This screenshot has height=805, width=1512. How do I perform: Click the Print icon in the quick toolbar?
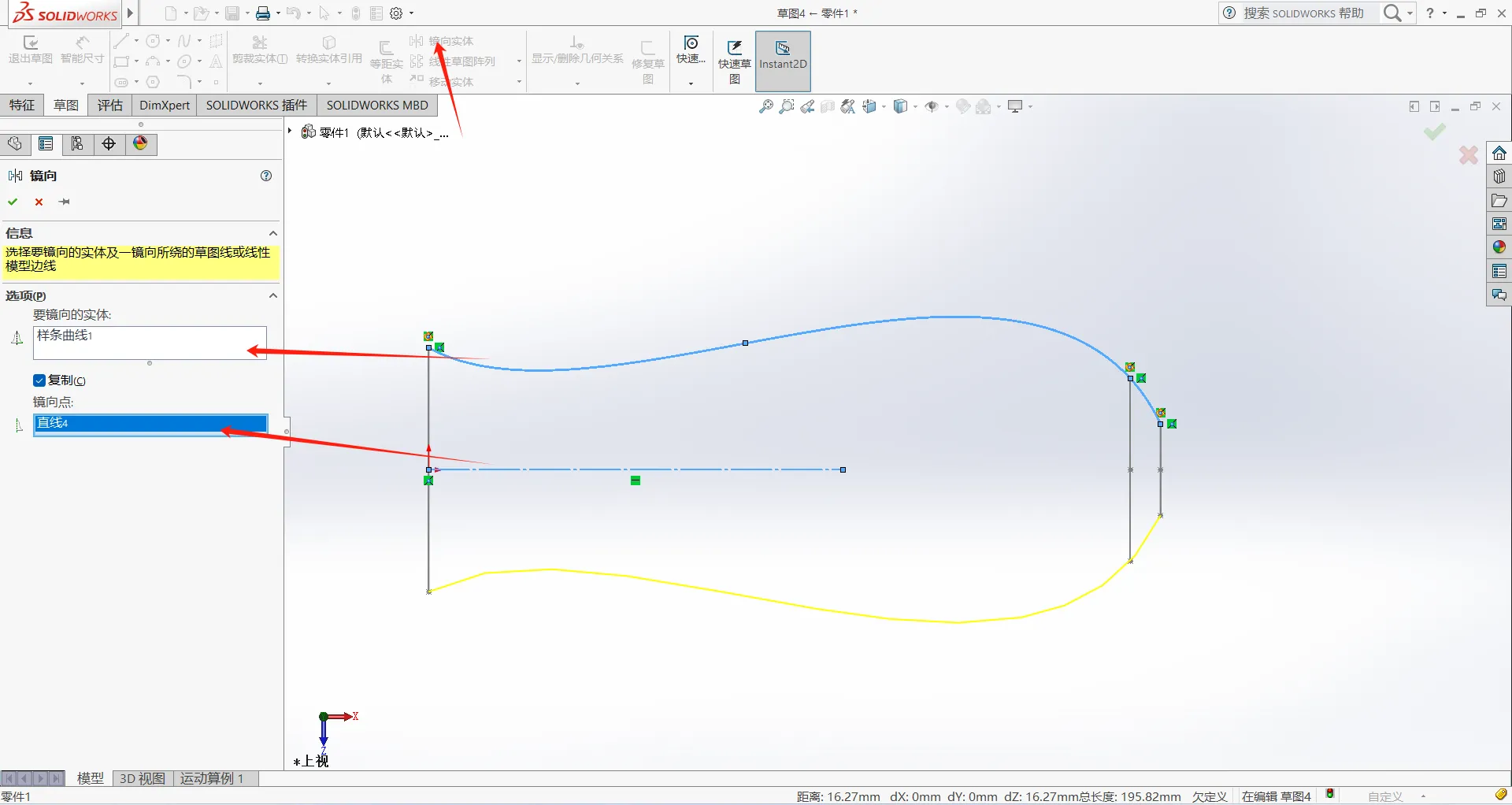click(263, 13)
